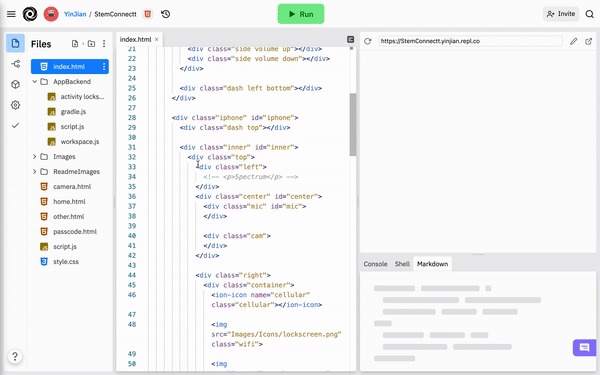
Task: Add a new file icon
Action: (x=75, y=44)
